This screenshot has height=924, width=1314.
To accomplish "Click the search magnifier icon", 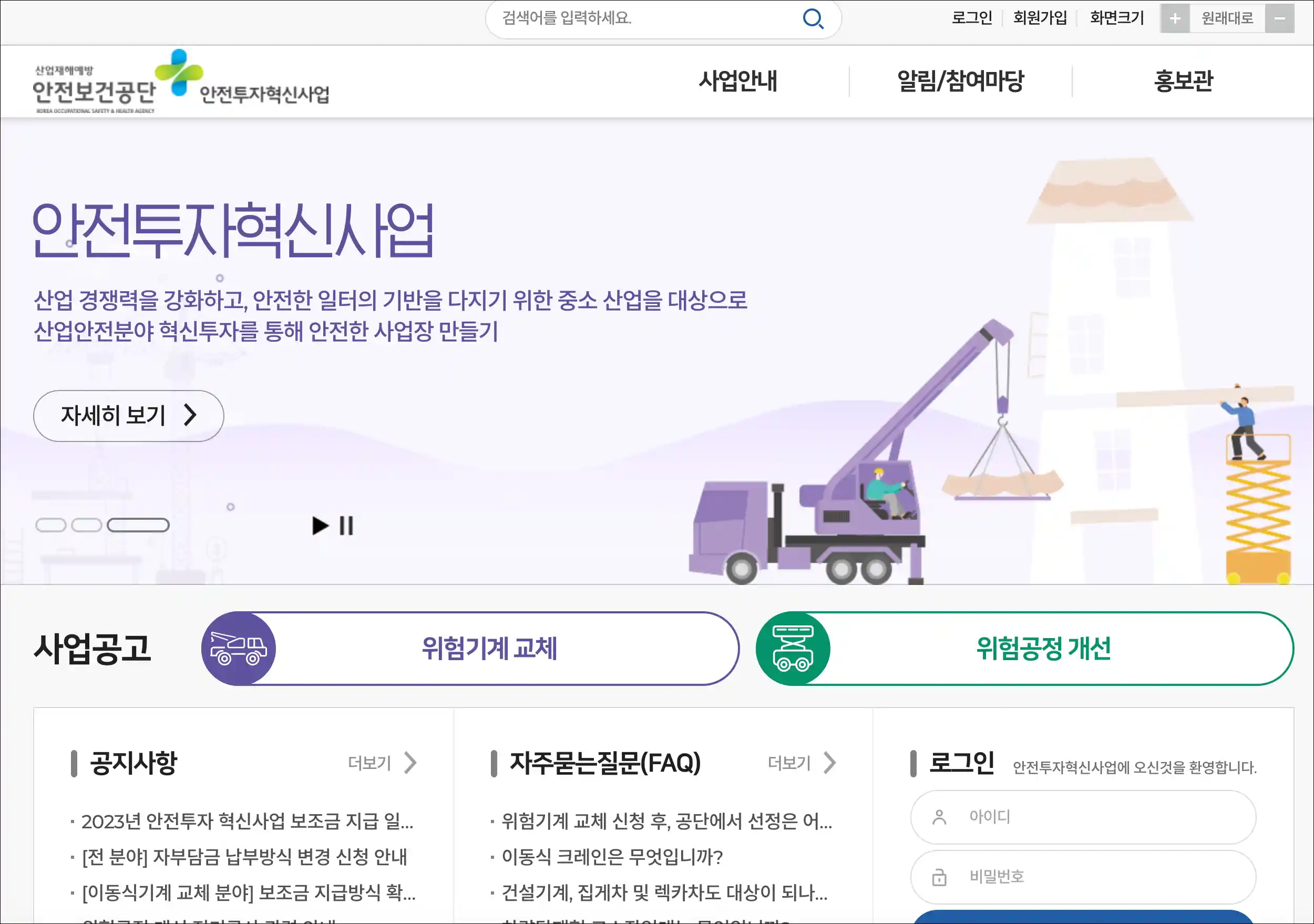I will 813,18.
